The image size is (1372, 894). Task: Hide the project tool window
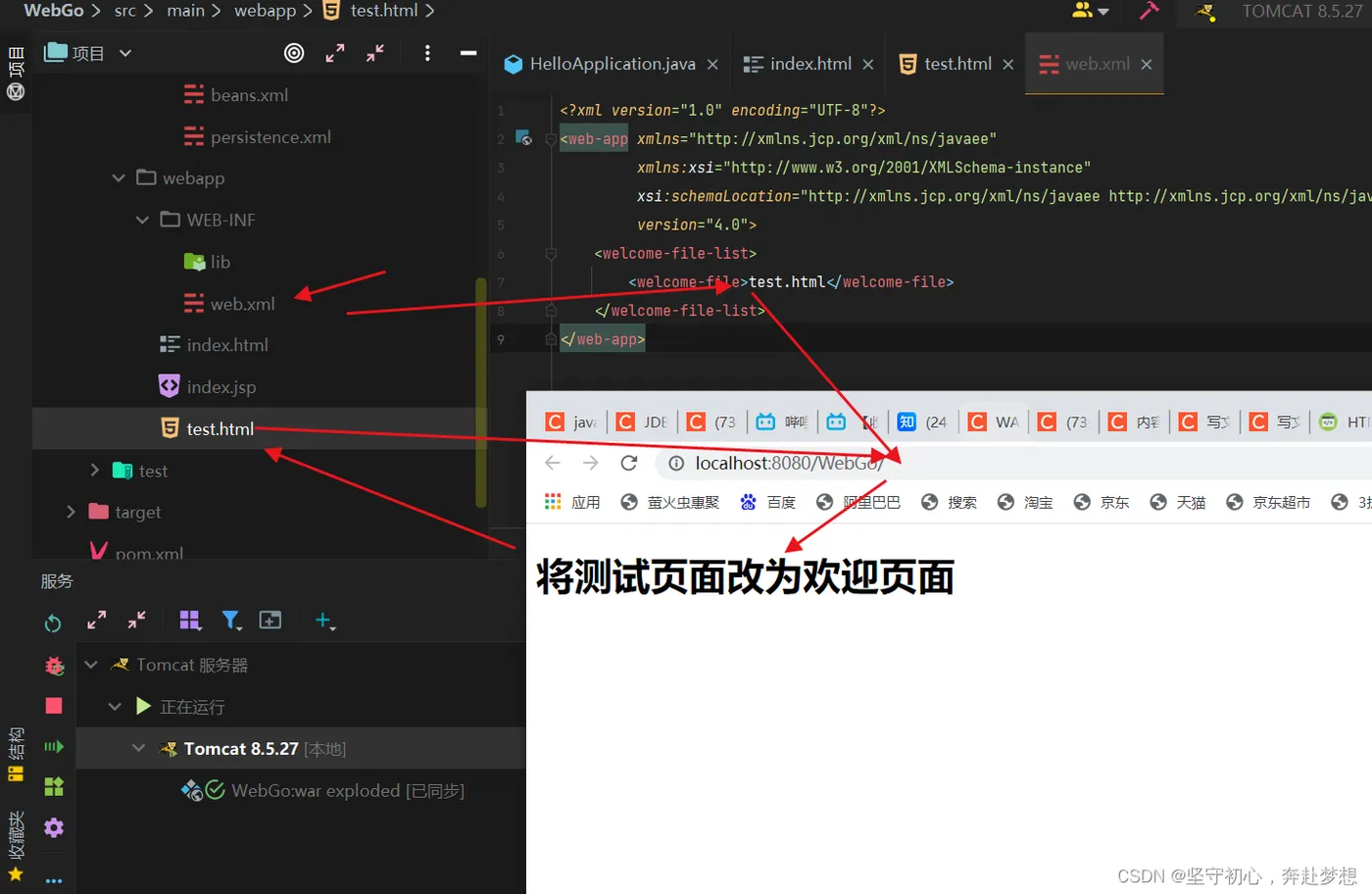point(468,53)
